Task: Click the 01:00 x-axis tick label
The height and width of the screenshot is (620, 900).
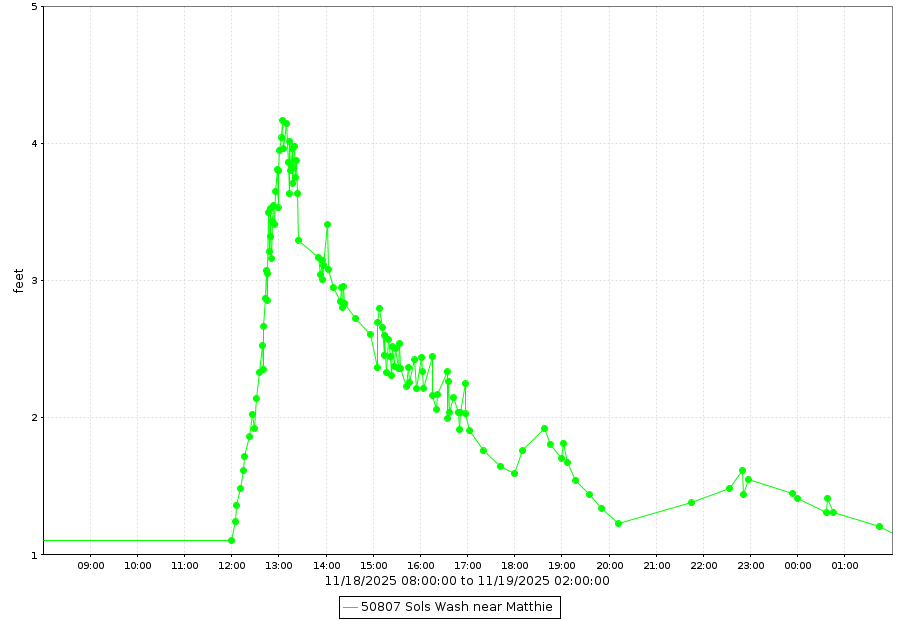Action: (x=844, y=565)
